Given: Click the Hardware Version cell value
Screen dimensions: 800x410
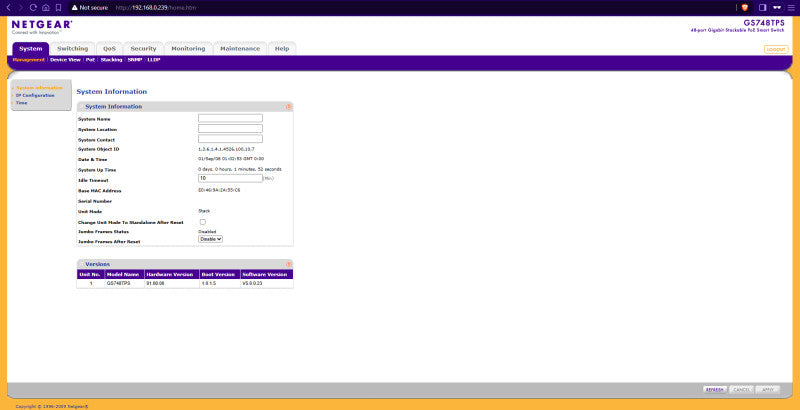Looking at the screenshot, I should [x=155, y=283].
